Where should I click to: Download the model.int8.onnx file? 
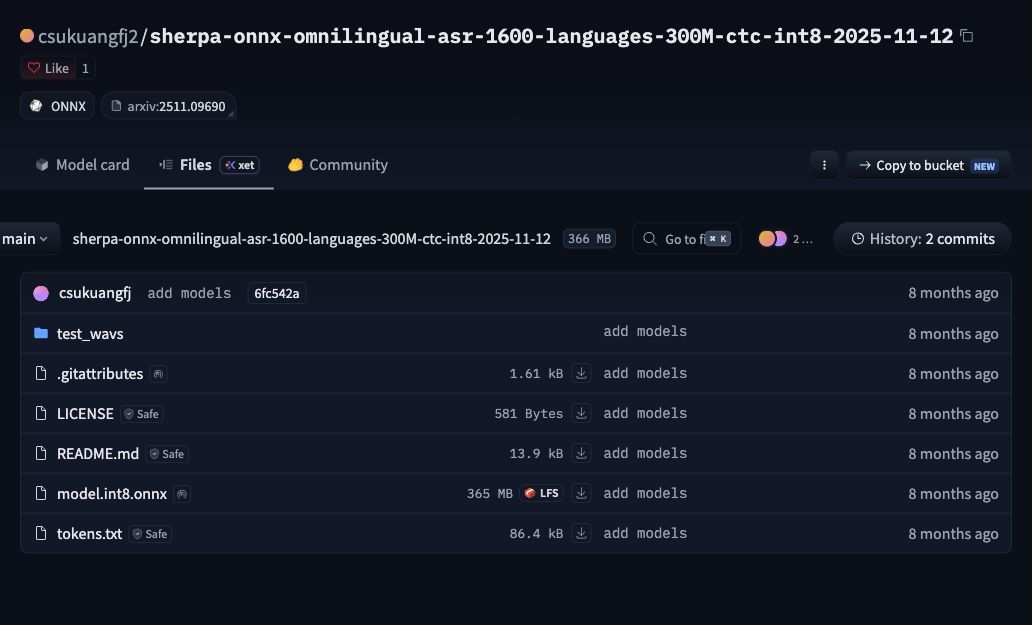[x=581, y=493]
